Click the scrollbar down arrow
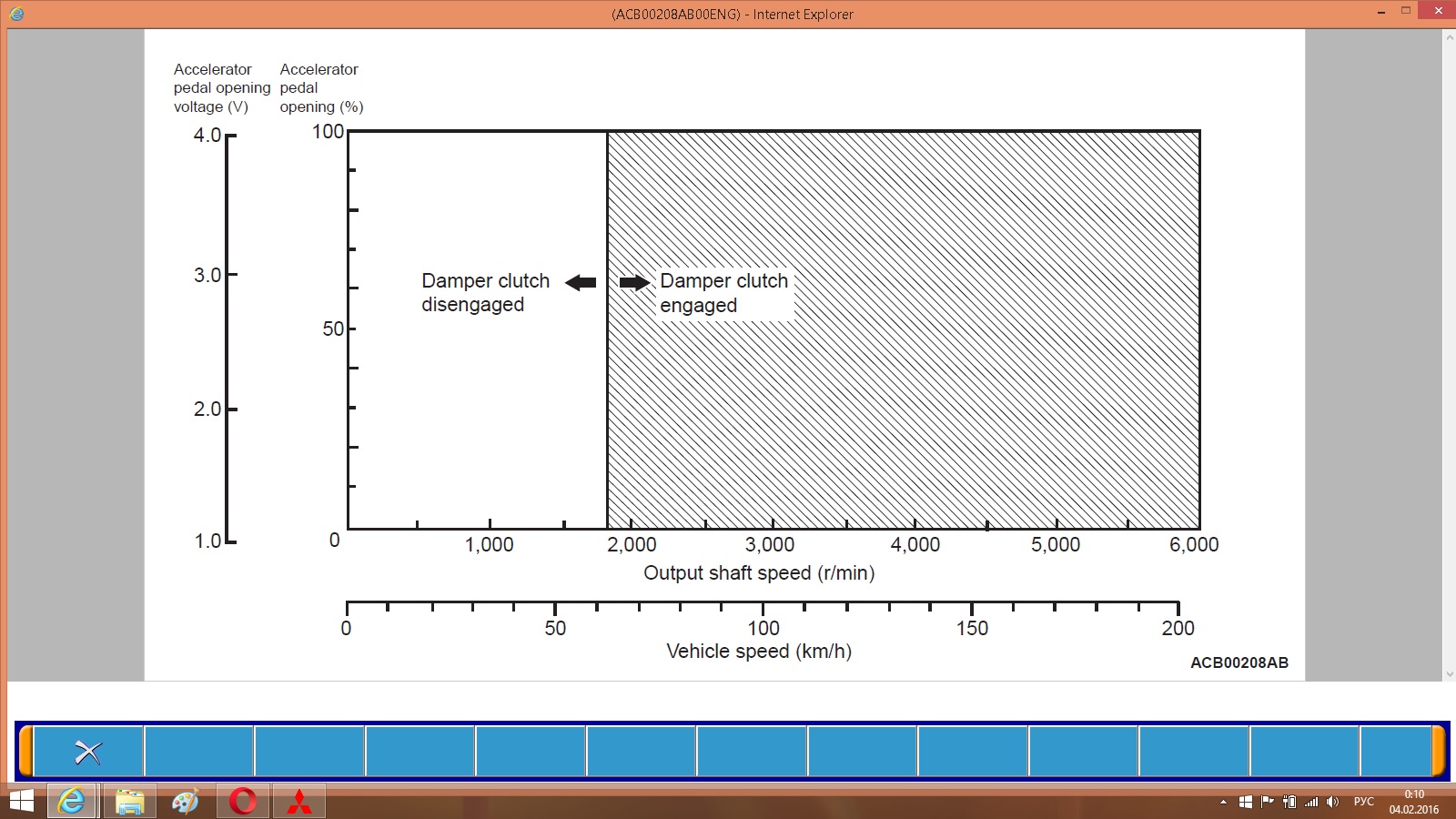The width and height of the screenshot is (1456, 819). [x=1449, y=674]
